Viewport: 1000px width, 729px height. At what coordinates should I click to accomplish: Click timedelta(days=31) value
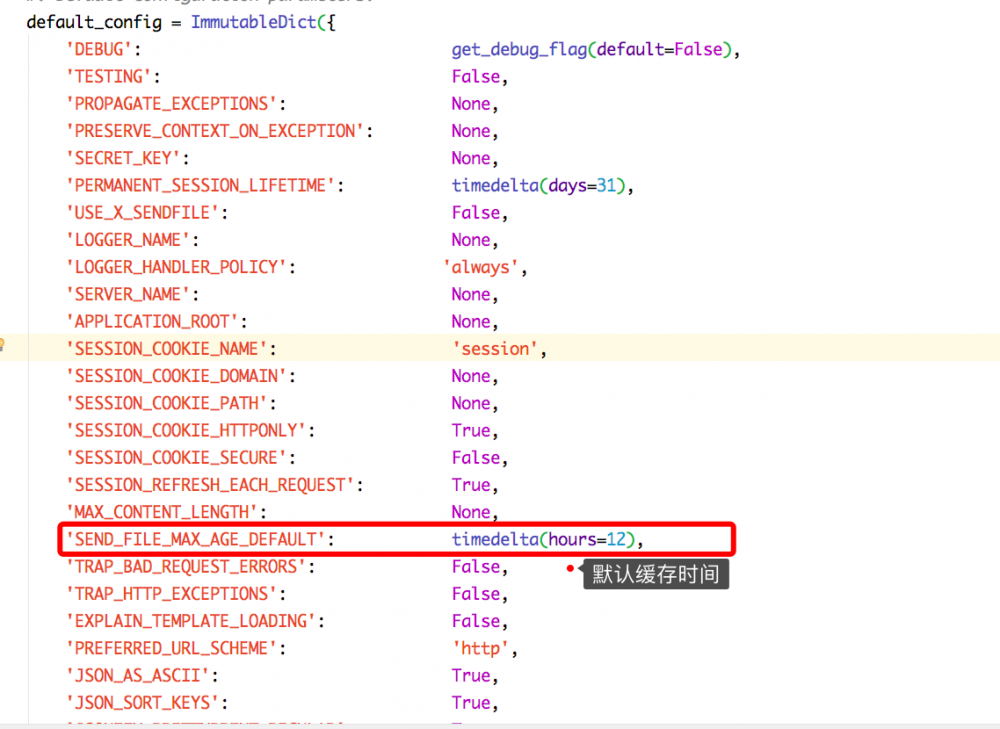pyautogui.click(x=538, y=186)
